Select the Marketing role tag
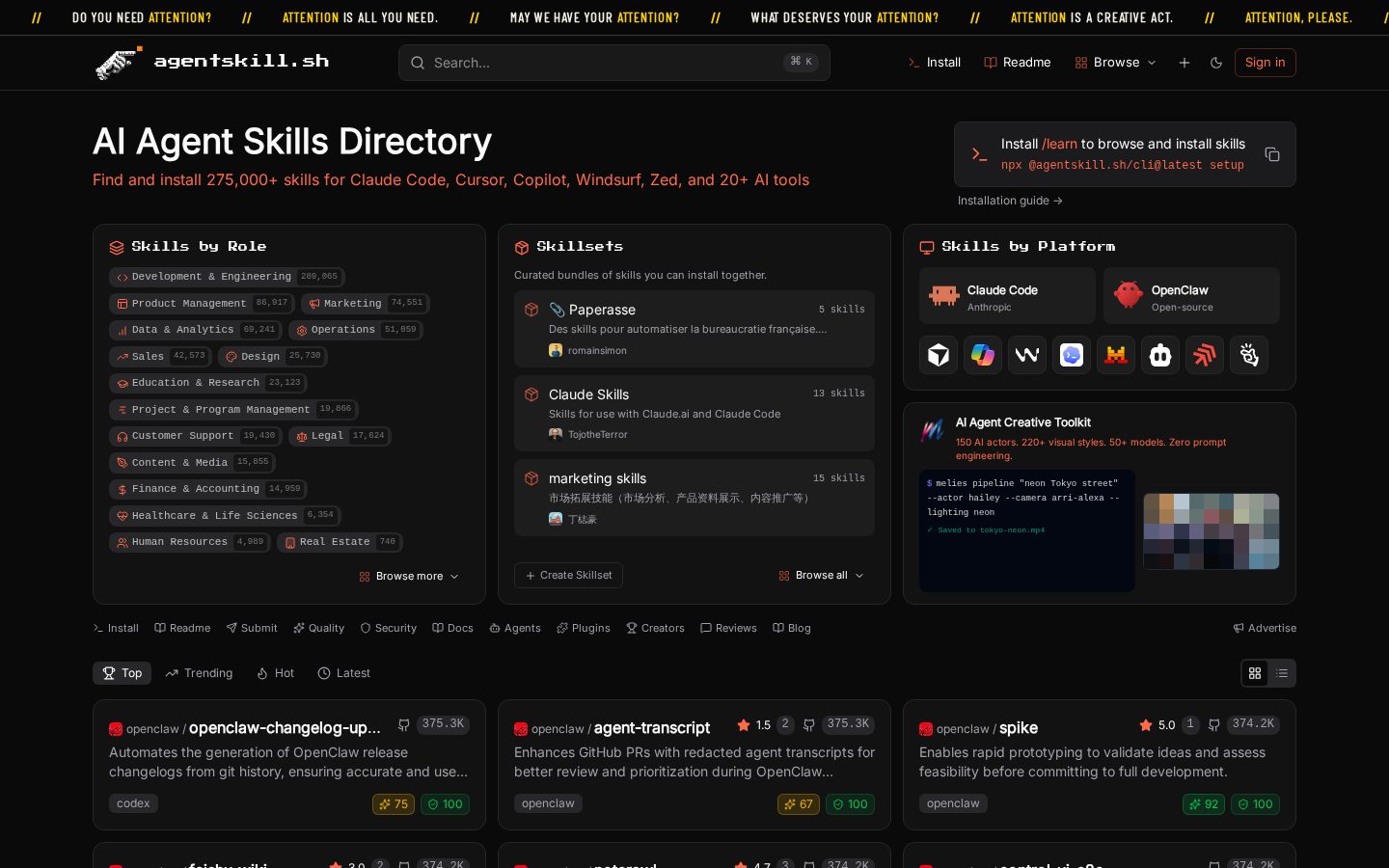Viewport: 1389px width, 868px height. [x=365, y=304]
